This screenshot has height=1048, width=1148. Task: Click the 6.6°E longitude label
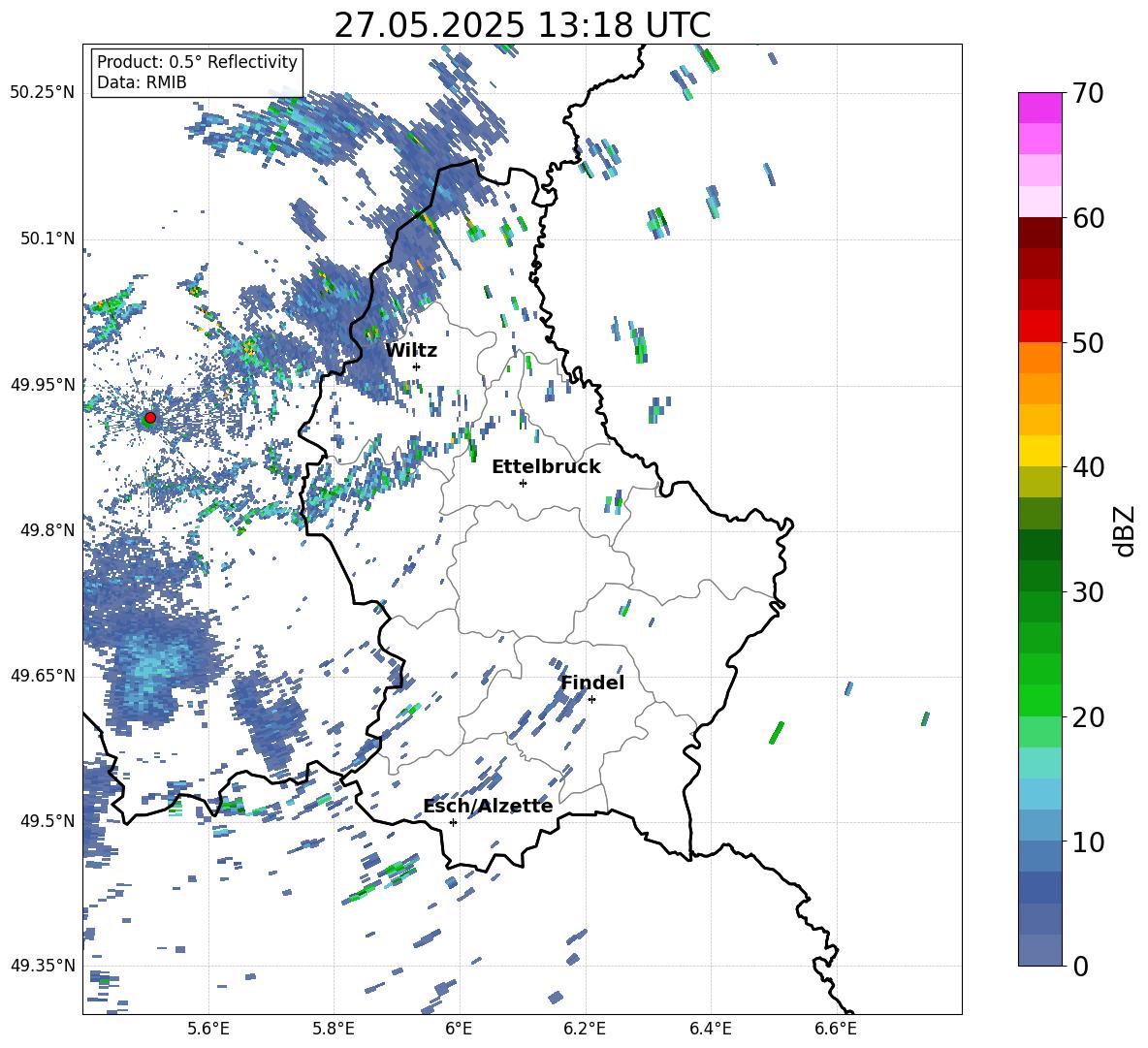coord(836,1029)
